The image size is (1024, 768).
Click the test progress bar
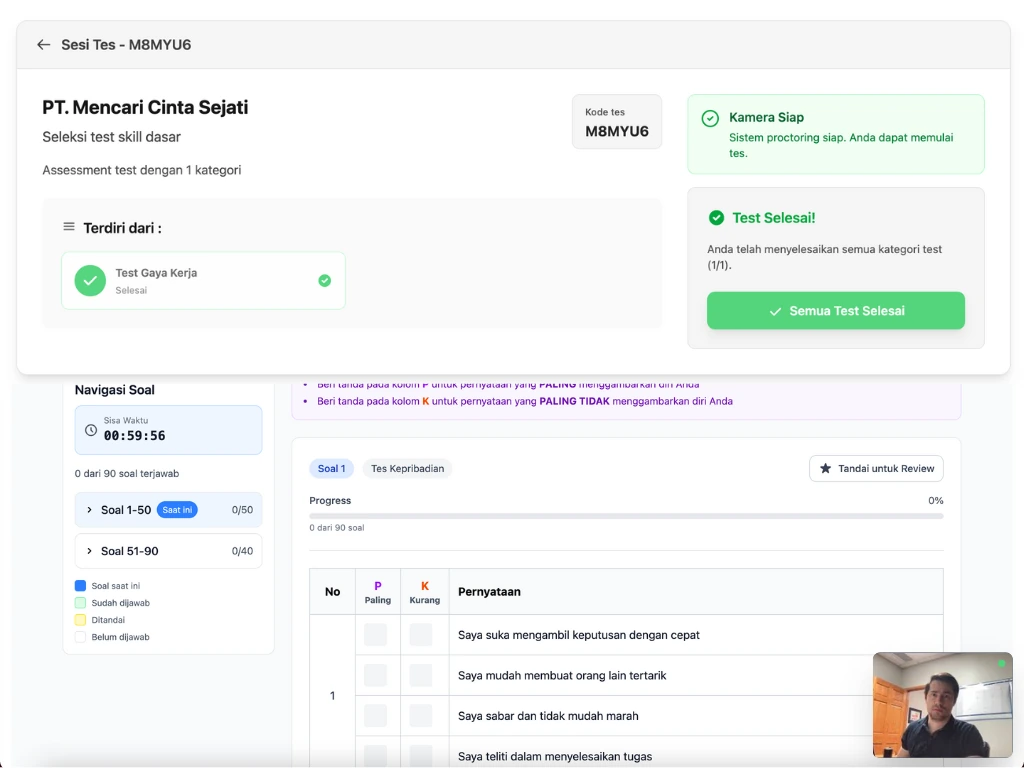click(x=626, y=516)
